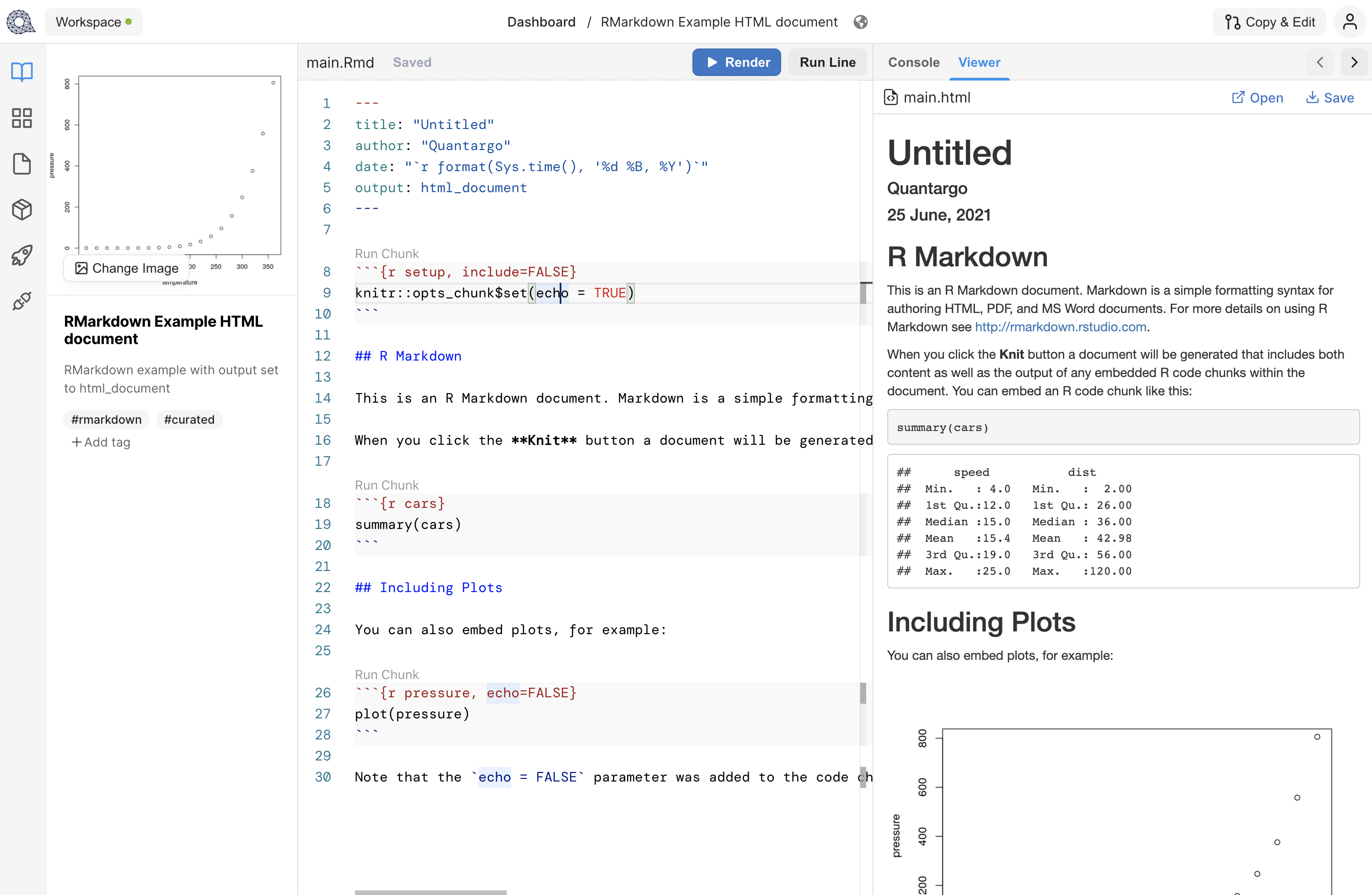The image size is (1372, 895).
Task: Click the user profile icon
Action: [x=1350, y=21]
